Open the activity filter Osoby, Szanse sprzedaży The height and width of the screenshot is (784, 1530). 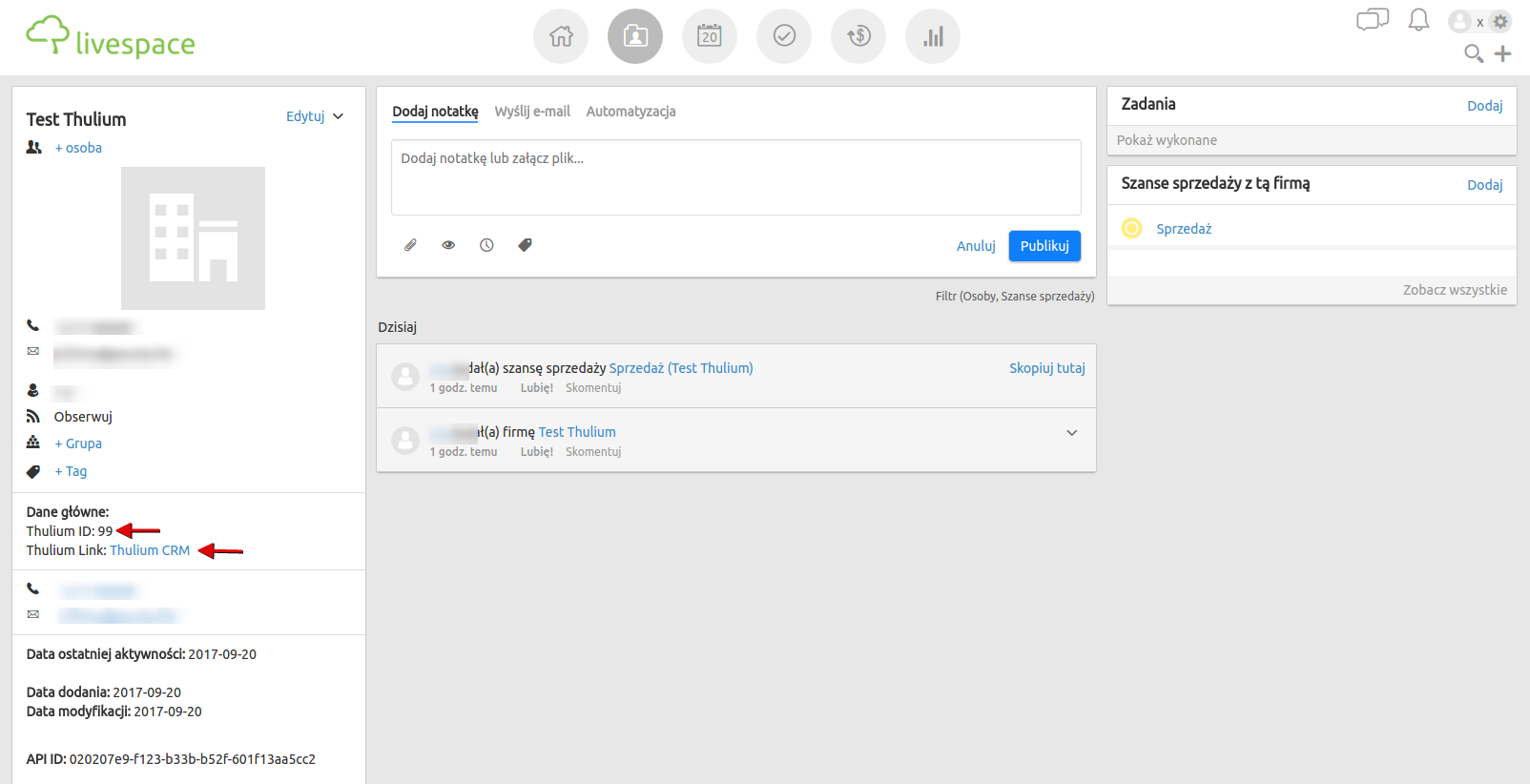click(1015, 297)
